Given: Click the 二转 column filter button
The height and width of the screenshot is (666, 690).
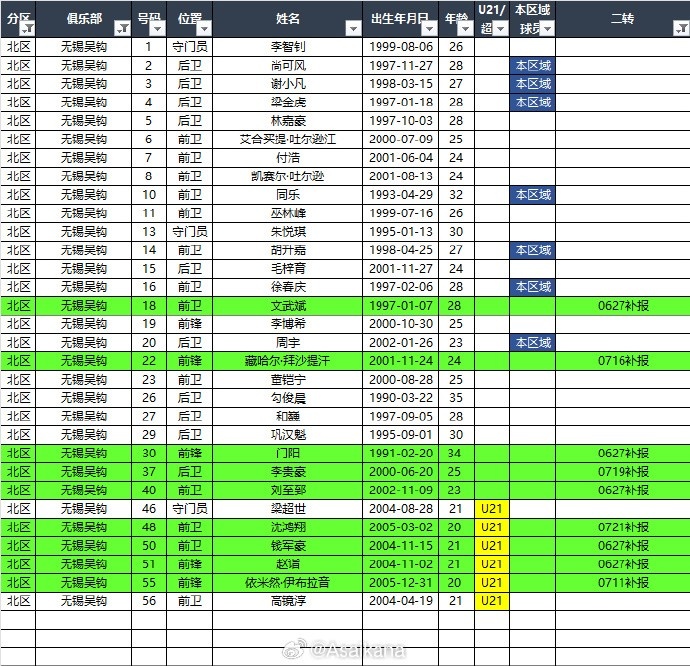Looking at the screenshot, I should point(680,29).
